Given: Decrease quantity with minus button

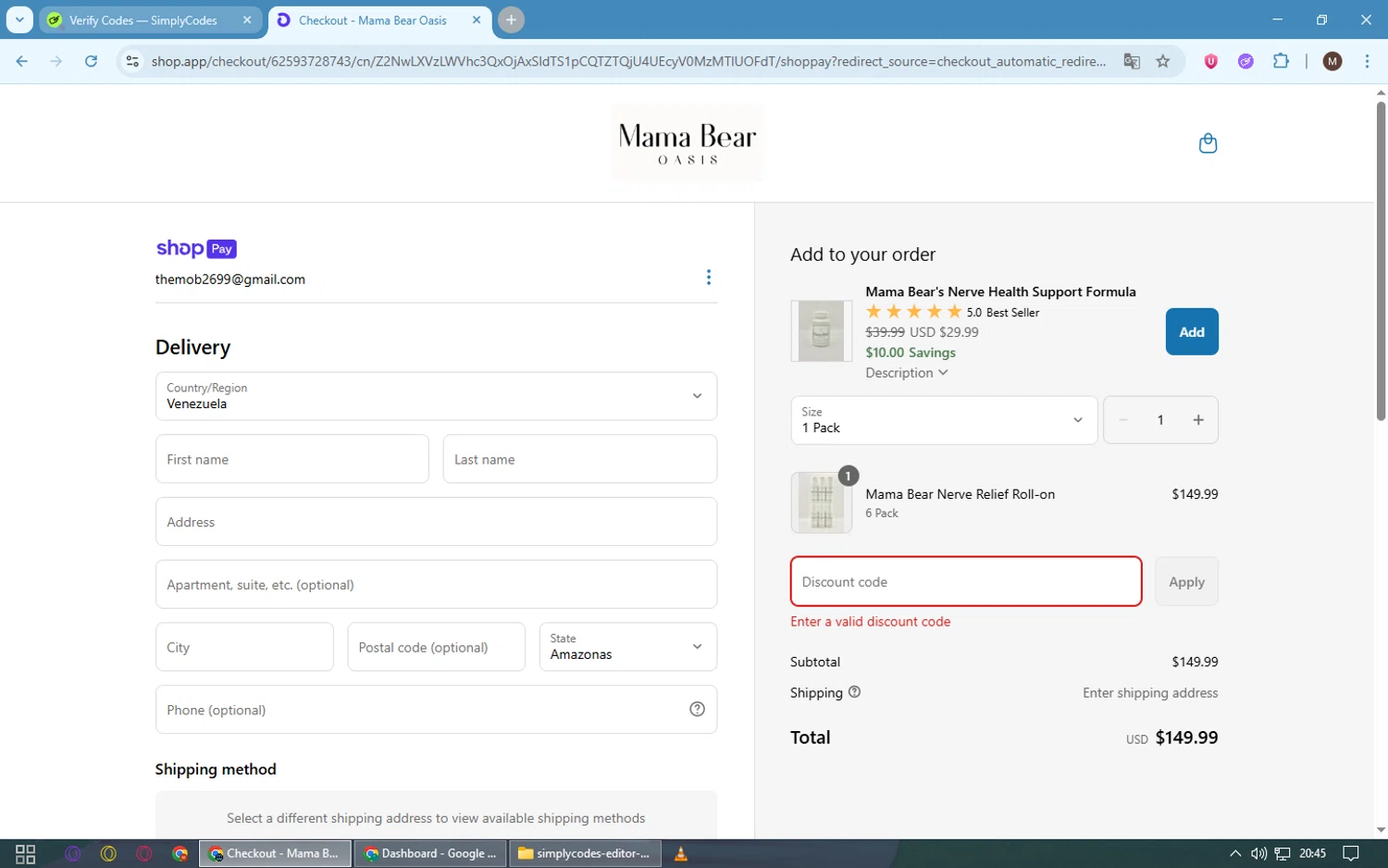Looking at the screenshot, I should tap(1123, 420).
